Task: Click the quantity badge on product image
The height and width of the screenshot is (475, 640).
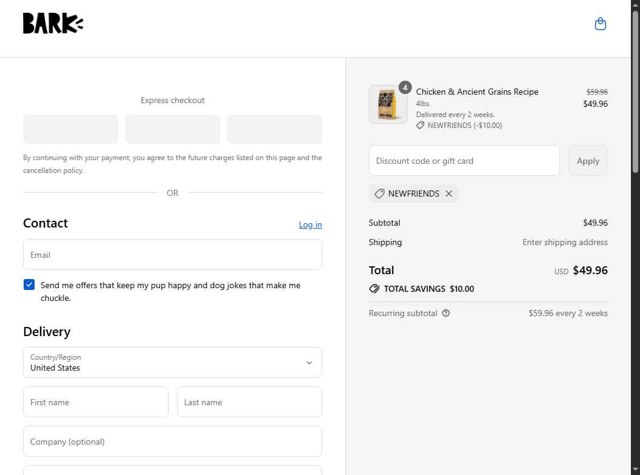Action: [405, 87]
